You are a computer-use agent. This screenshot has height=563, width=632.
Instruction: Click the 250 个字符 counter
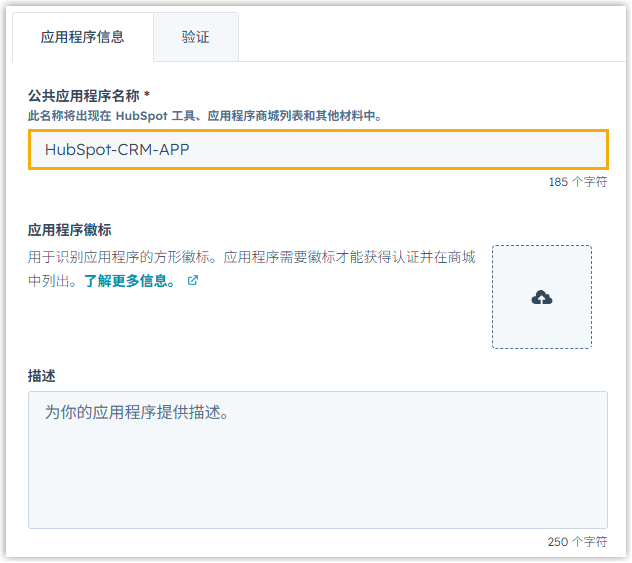point(577,541)
